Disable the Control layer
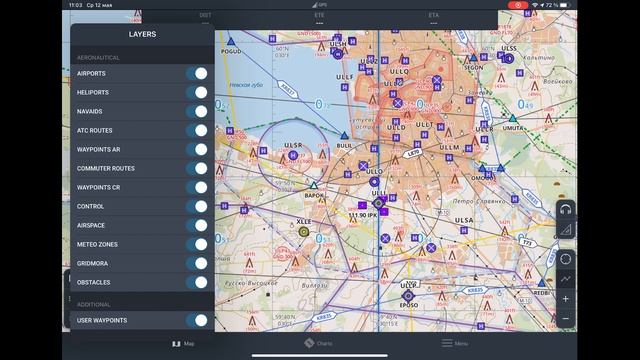640x360 pixels. (197, 206)
